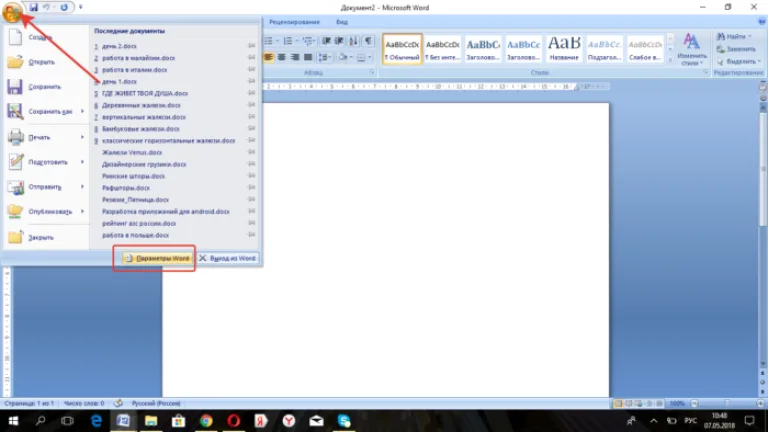Viewport: 768px width, 432px height.
Task: Choose Открыть in the Office menu
Action: click(x=46, y=62)
